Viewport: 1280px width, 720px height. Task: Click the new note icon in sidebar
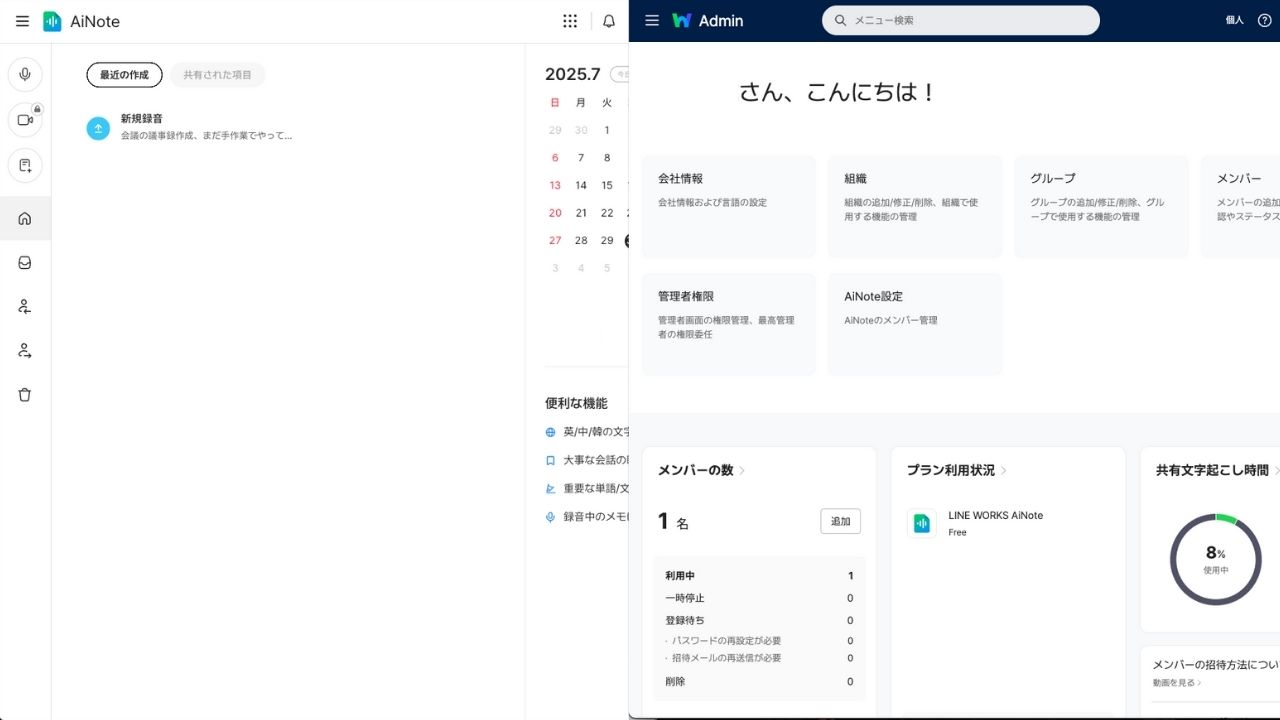pyautogui.click(x=25, y=165)
